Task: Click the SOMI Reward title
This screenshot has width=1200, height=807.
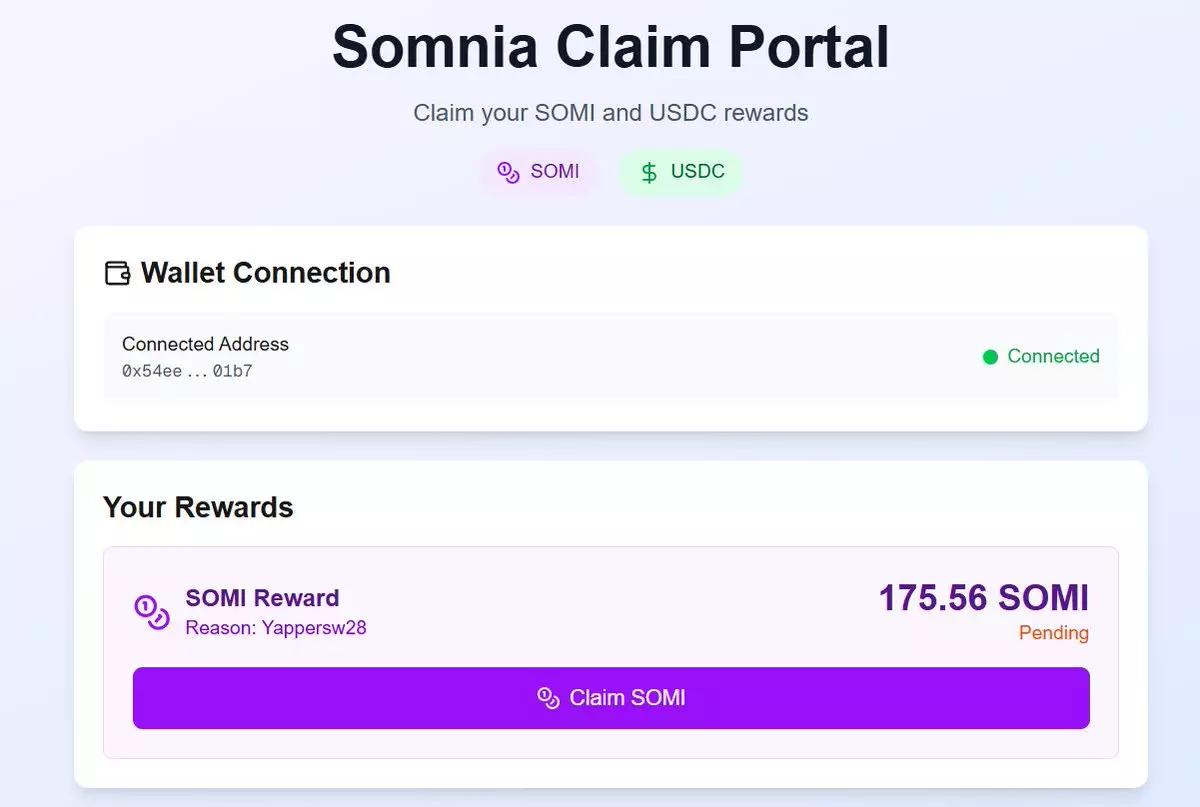Action: pyautogui.click(x=262, y=598)
